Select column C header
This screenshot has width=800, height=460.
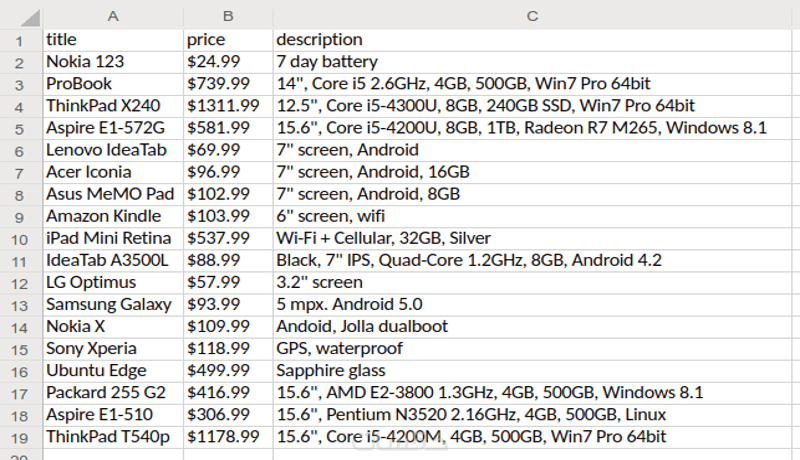tap(532, 16)
